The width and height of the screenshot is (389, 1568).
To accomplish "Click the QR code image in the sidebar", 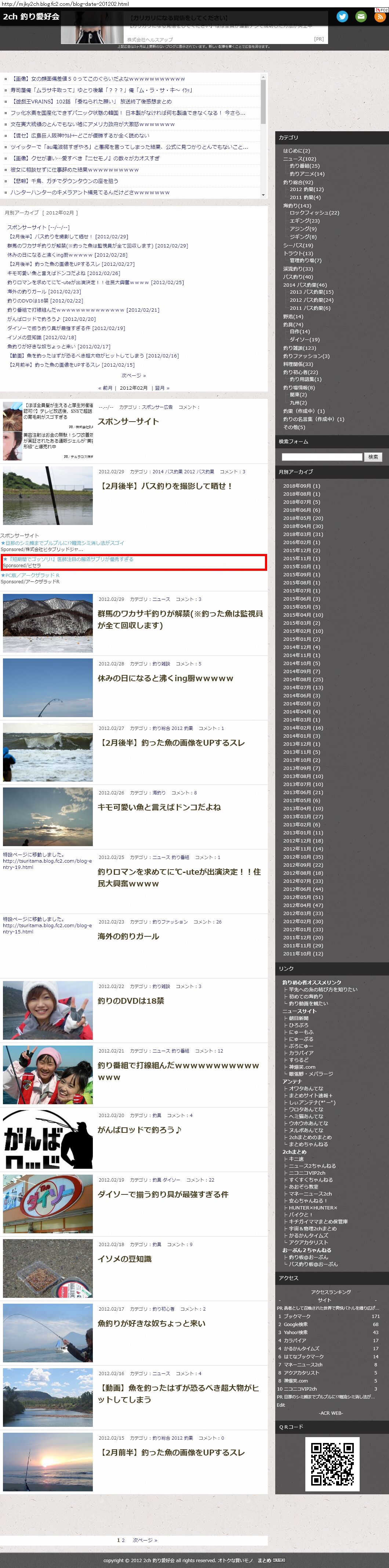I will click(332, 1464).
